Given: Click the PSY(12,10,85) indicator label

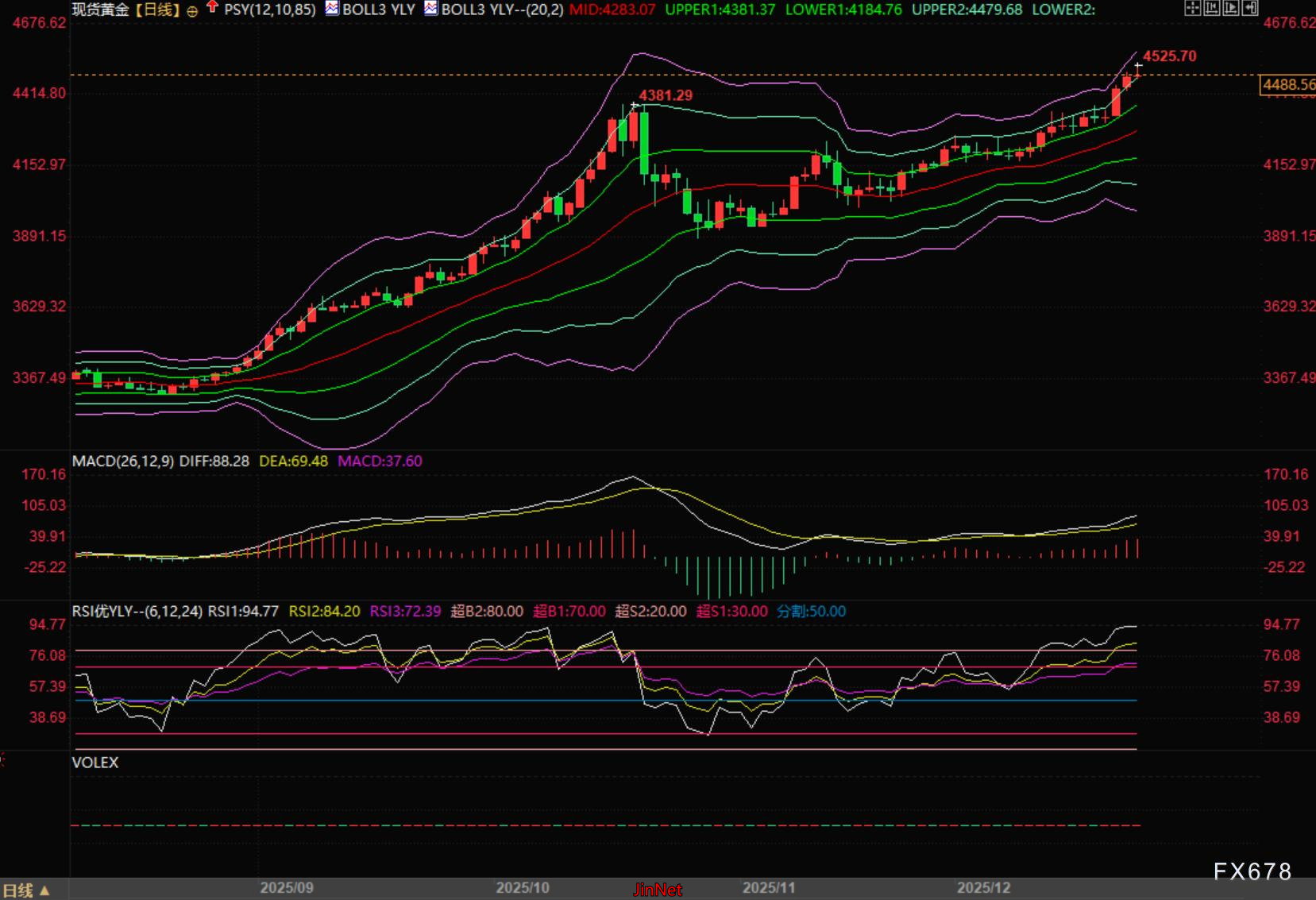Looking at the screenshot, I should 269,10.
